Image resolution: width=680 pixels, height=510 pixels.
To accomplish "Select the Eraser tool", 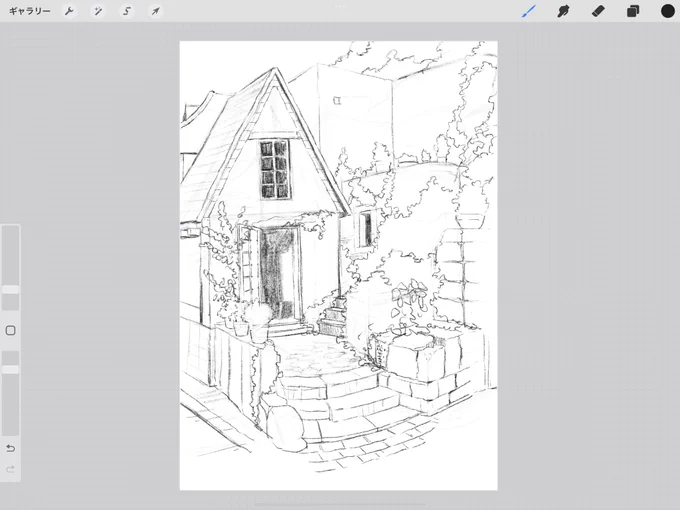I will 598,11.
